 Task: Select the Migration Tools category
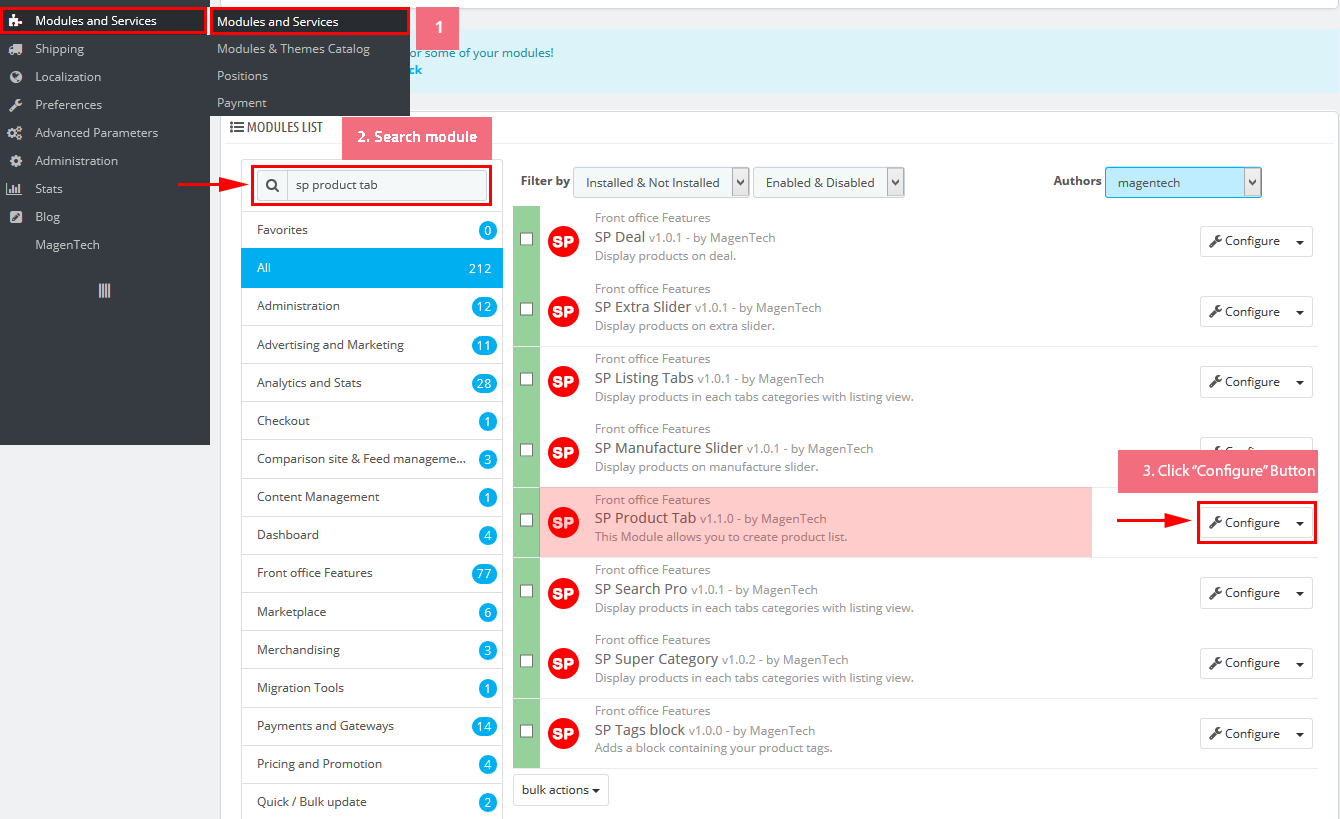[372, 688]
